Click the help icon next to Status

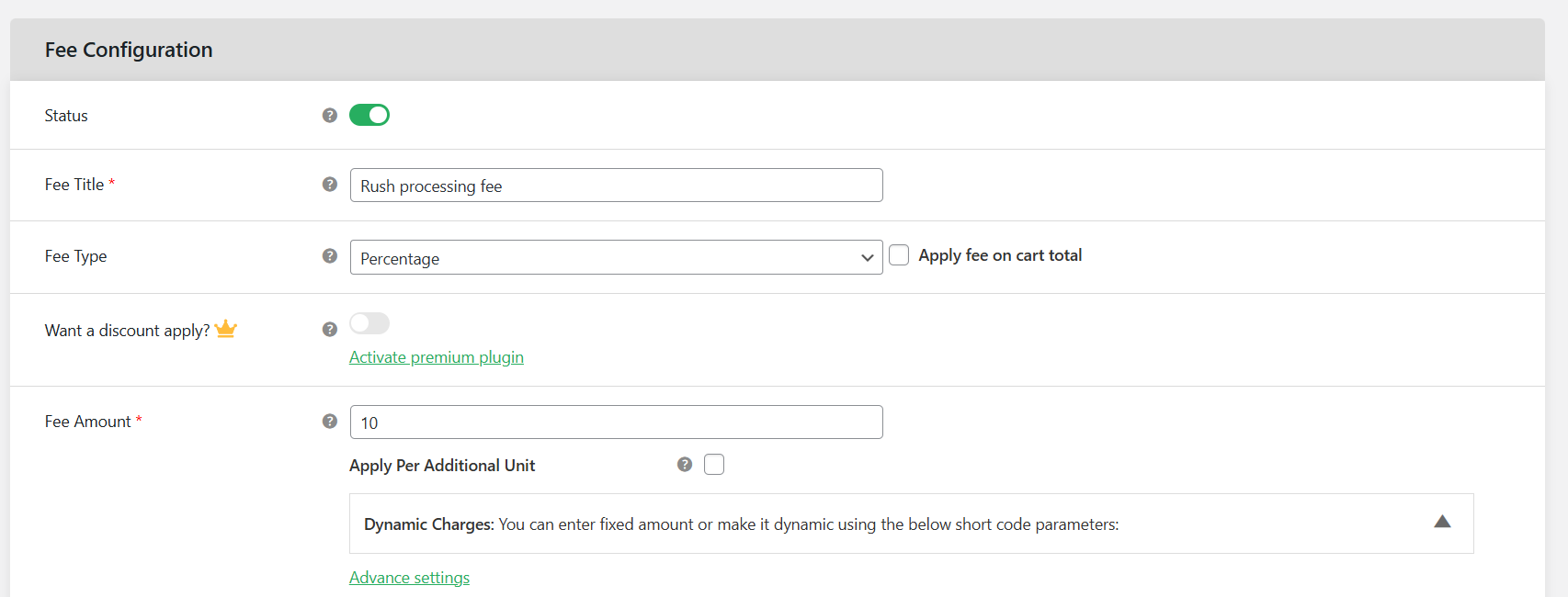pyautogui.click(x=330, y=116)
